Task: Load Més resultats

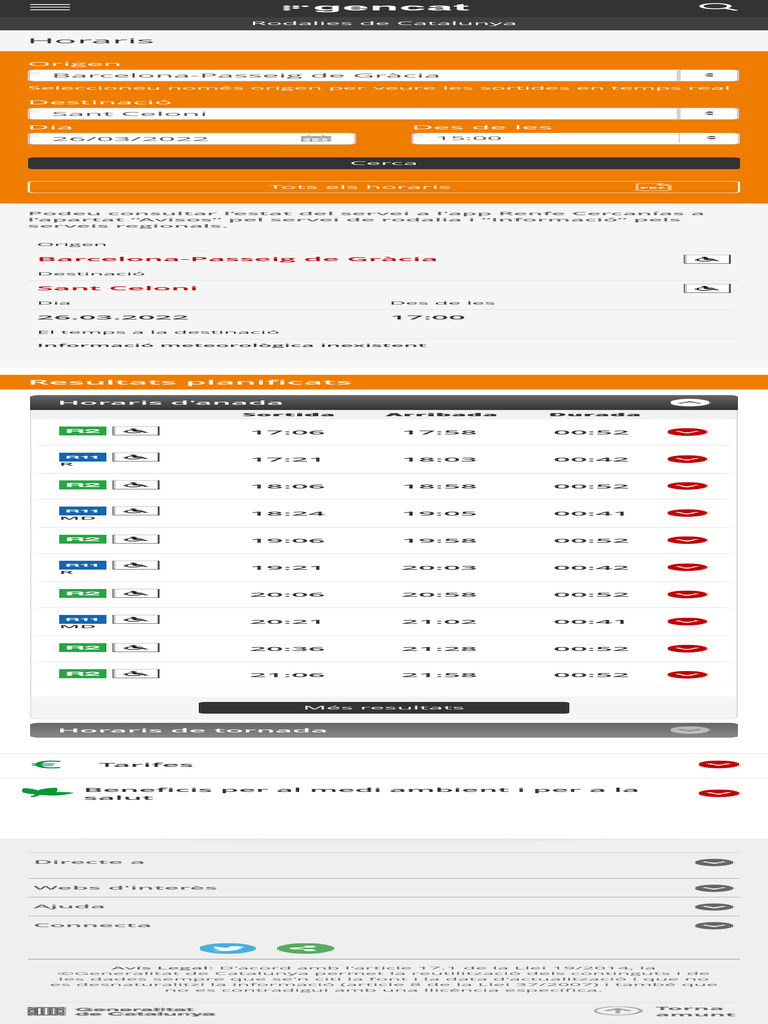Action: 384,707
